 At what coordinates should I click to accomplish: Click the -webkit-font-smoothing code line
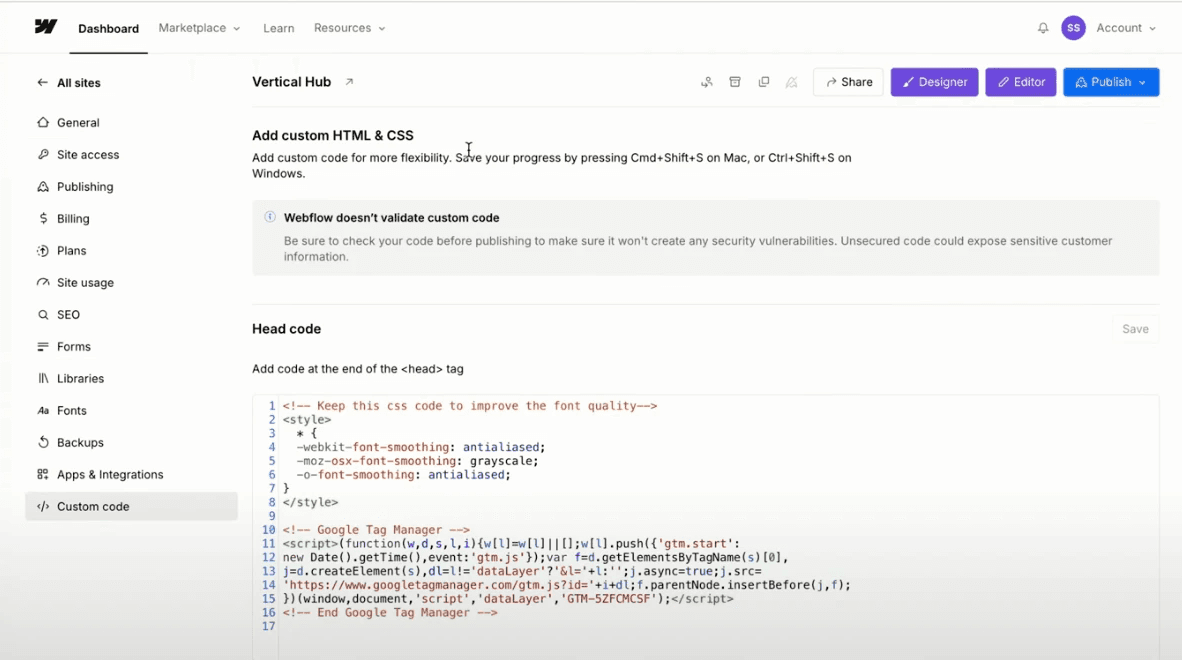[x=421, y=447]
